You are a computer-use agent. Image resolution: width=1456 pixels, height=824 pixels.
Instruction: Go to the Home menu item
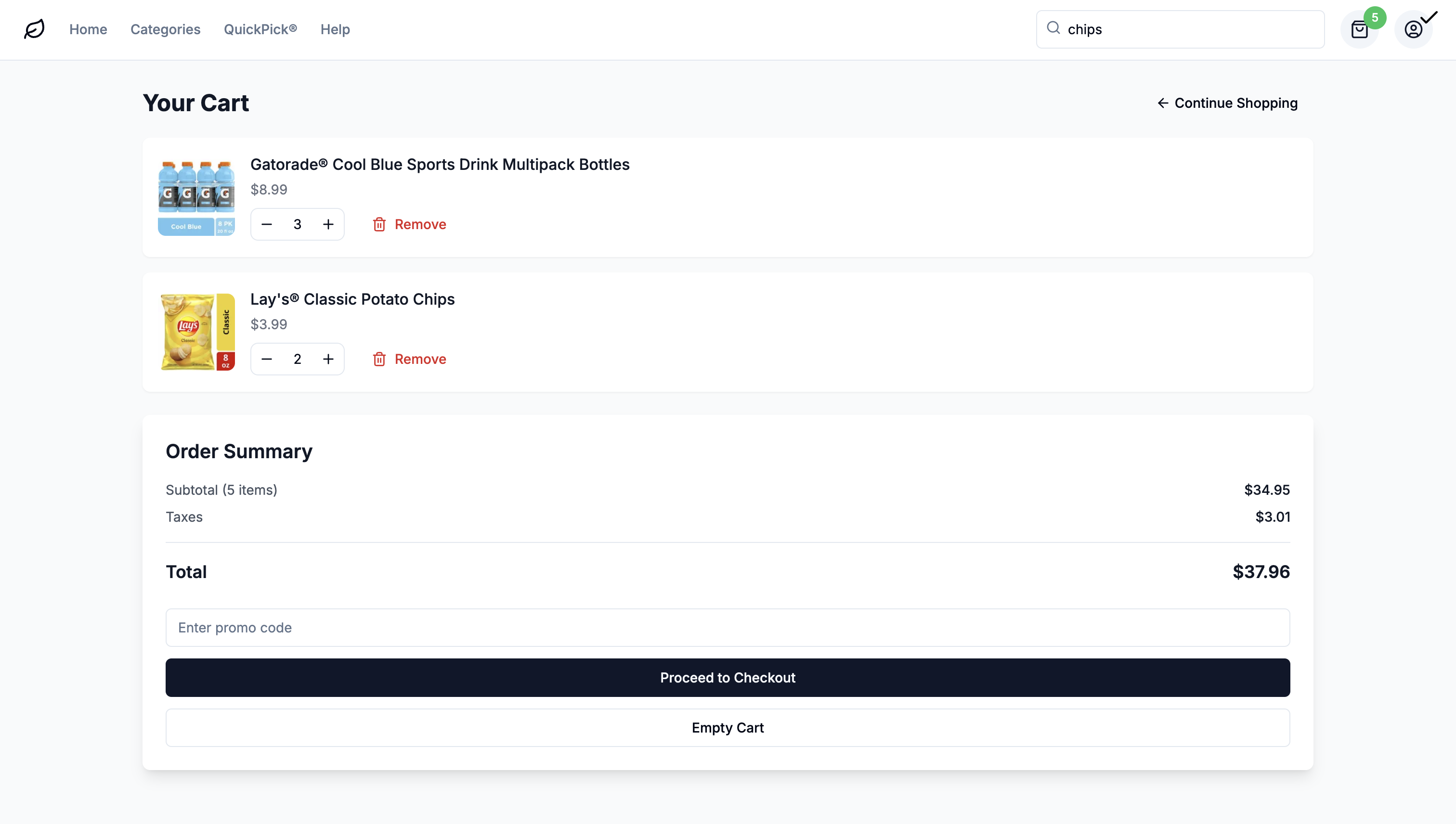[x=88, y=29]
